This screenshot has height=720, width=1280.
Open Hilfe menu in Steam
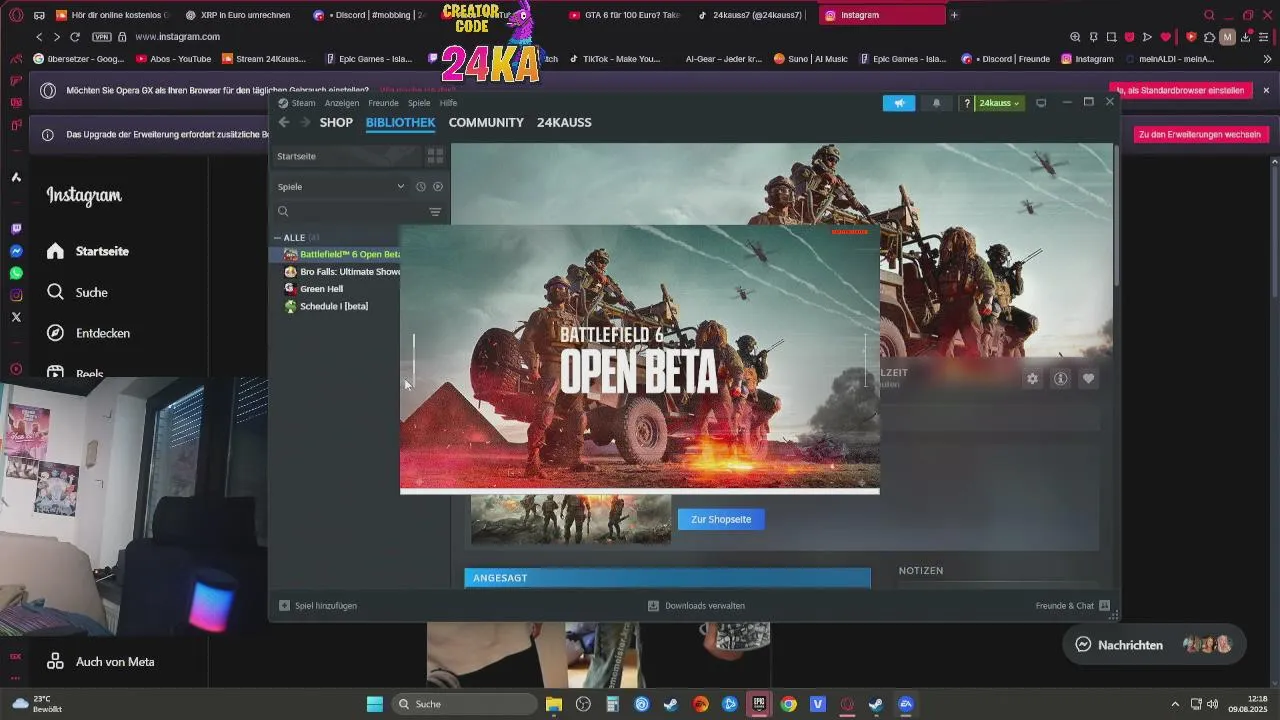[x=448, y=103]
